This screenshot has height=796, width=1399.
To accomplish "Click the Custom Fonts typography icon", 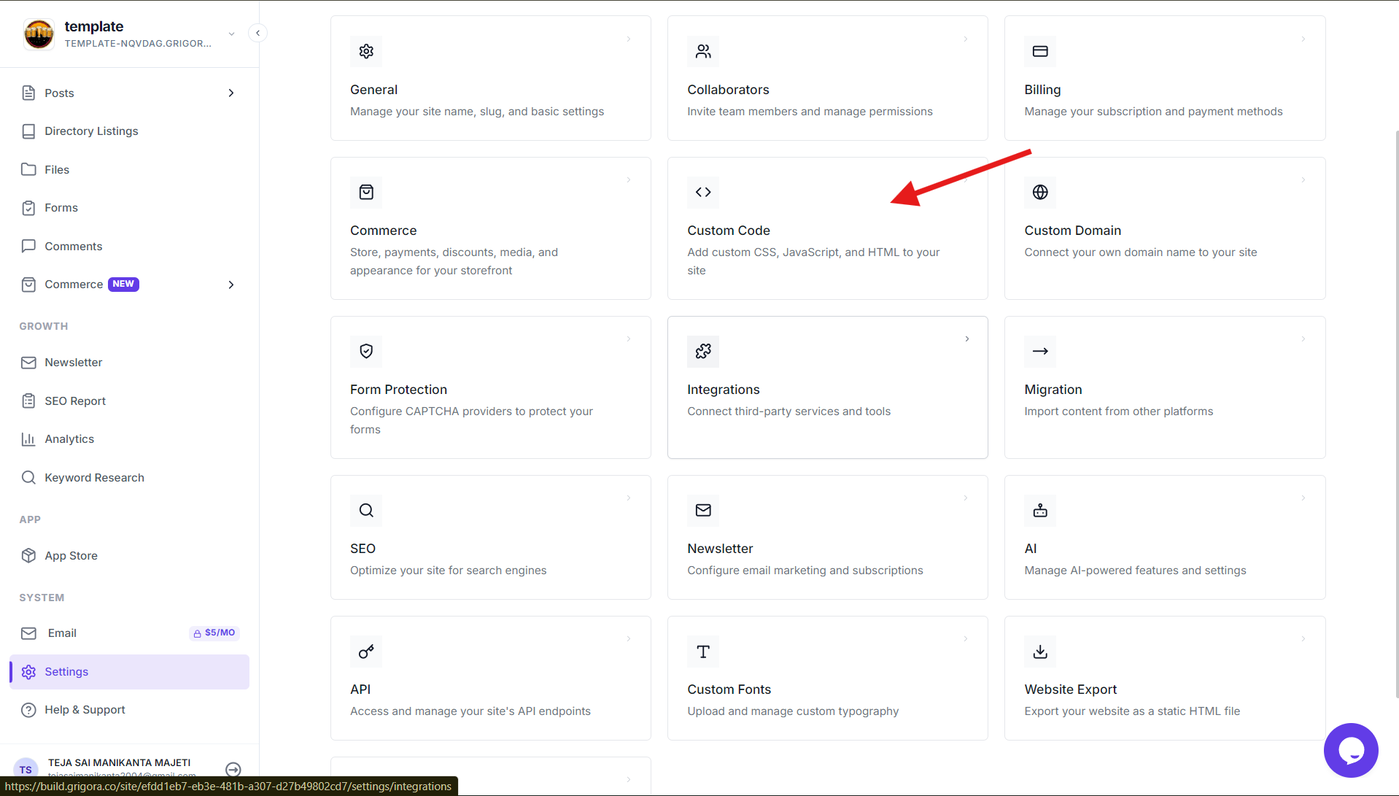I will tap(703, 651).
